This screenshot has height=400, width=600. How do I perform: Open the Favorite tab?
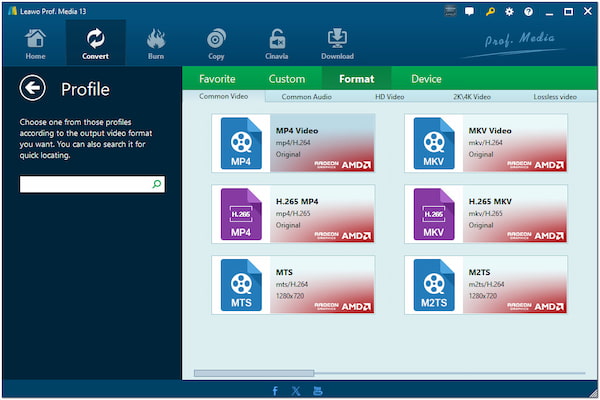[x=217, y=79]
